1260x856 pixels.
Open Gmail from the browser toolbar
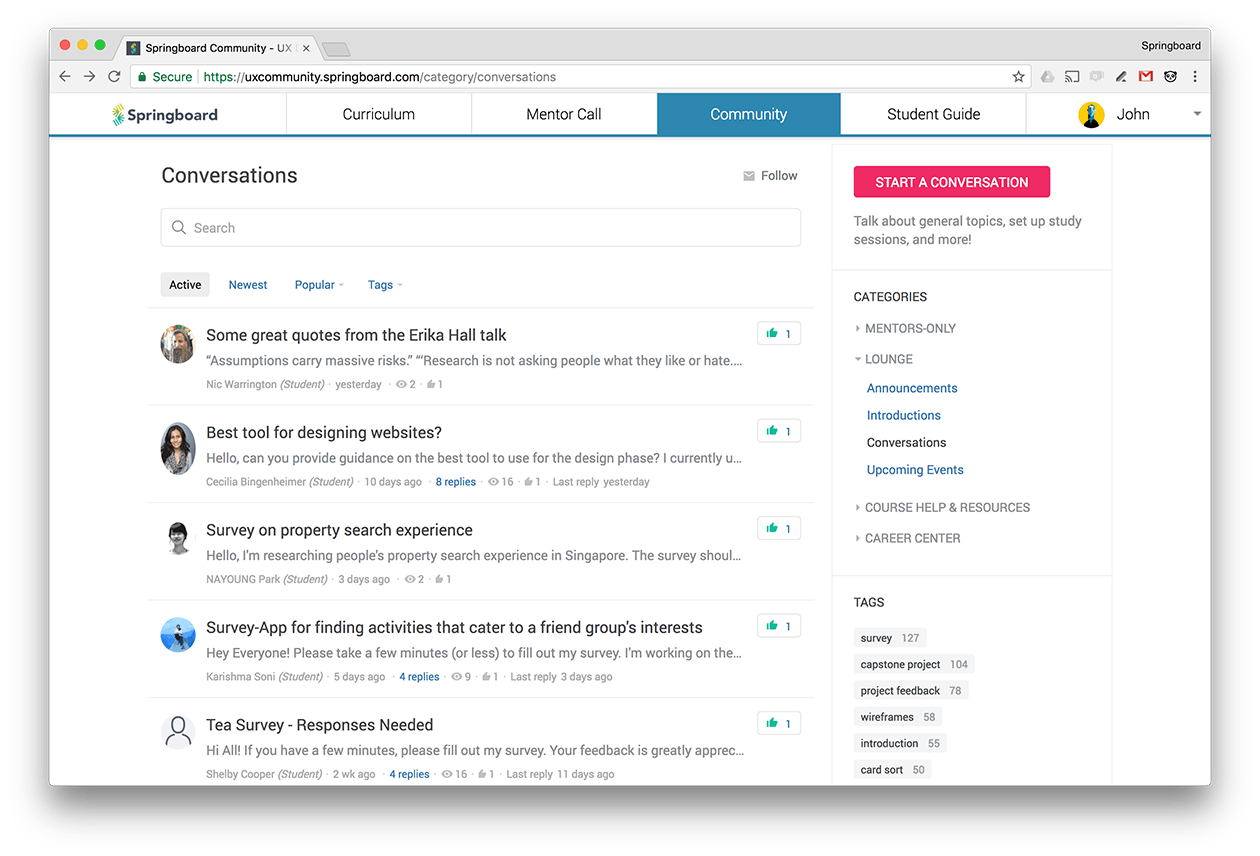1146,76
